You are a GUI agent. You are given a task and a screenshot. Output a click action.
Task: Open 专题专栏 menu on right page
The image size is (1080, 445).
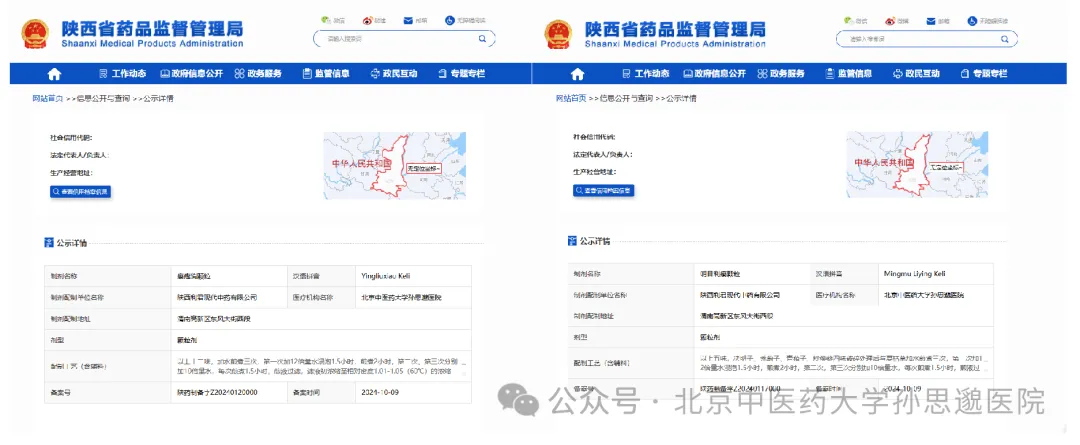984,74
